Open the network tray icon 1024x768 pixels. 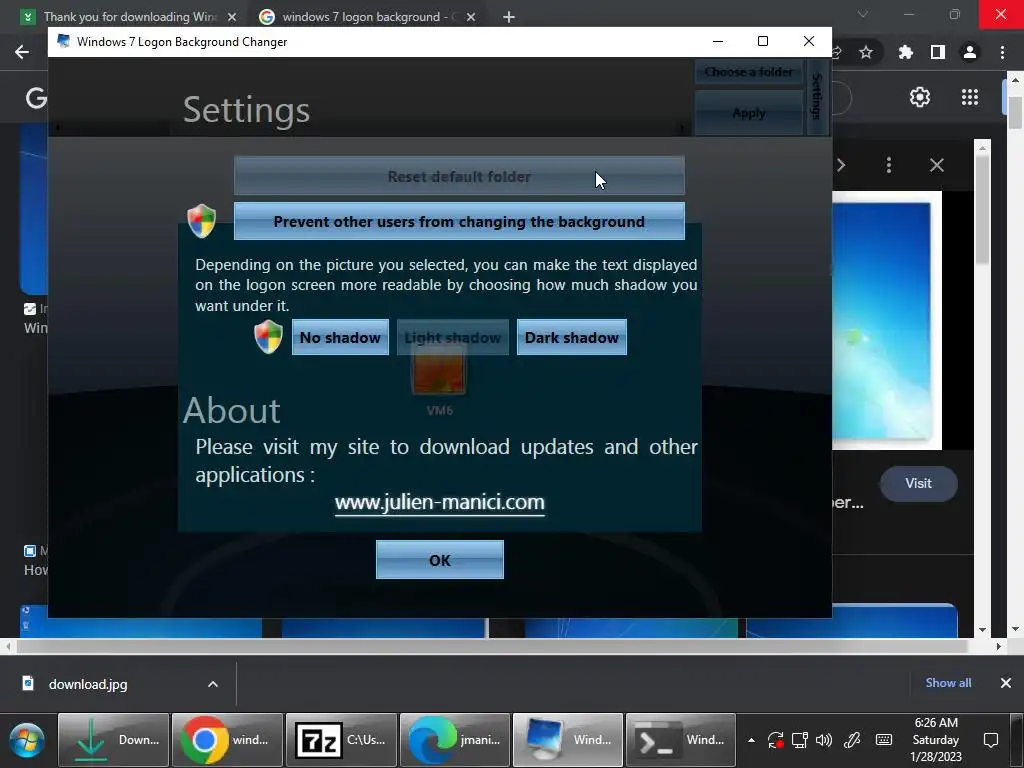(800, 740)
